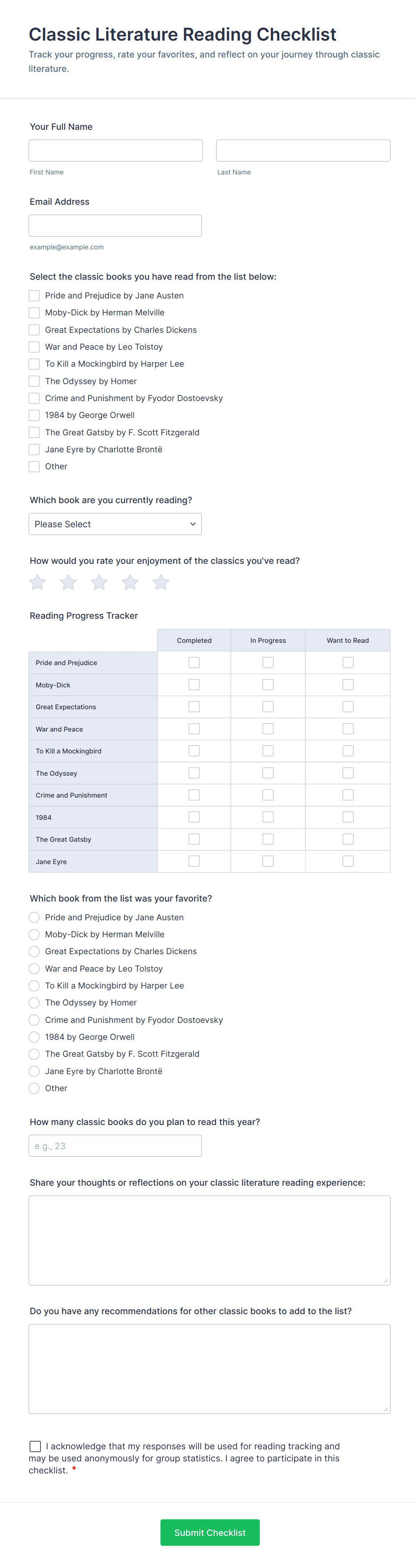415x1568 pixels.
Task: Click the first rating star
Action: point(38,583)
